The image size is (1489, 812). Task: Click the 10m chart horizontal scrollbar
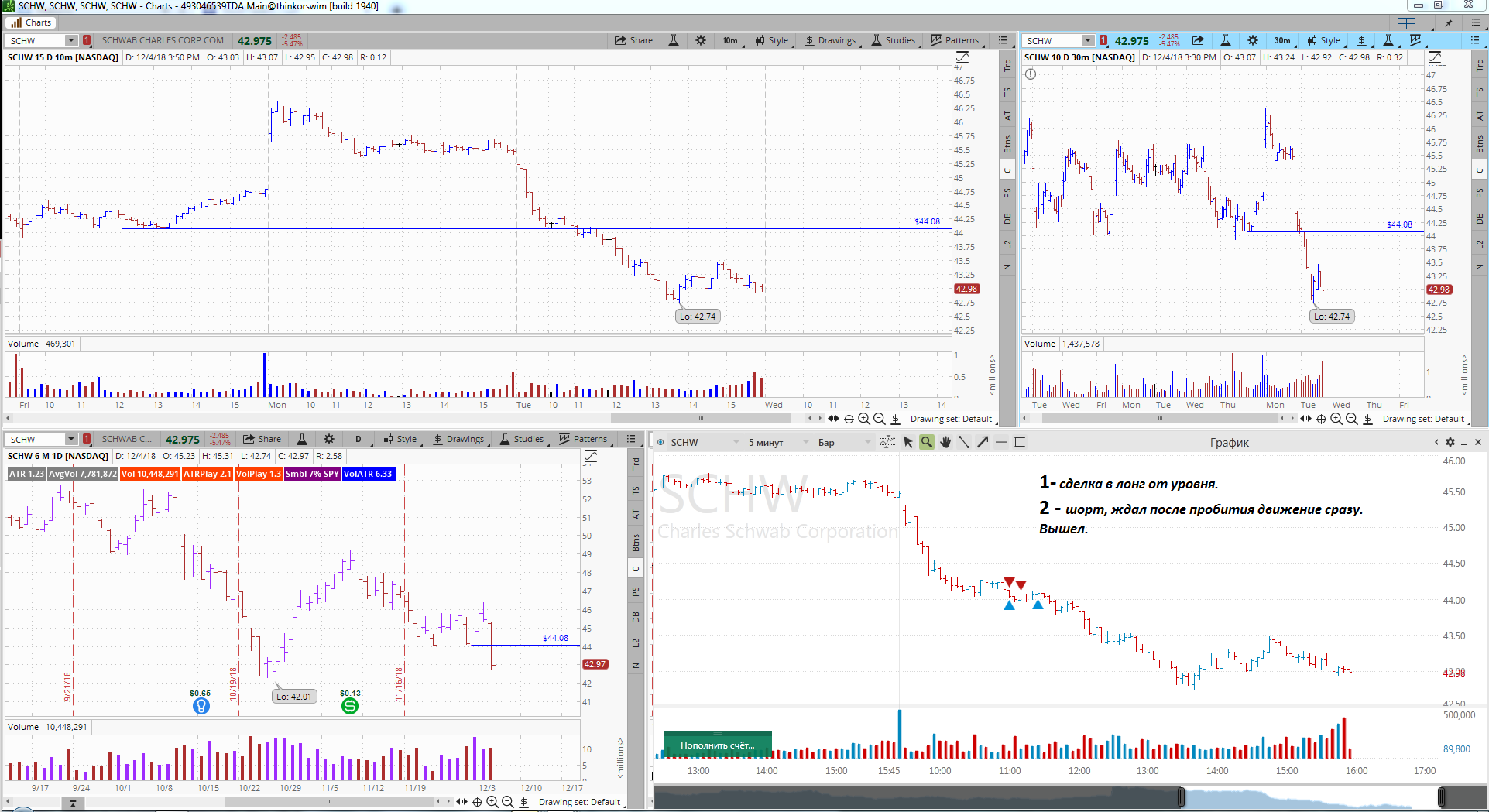pos(701,419)
